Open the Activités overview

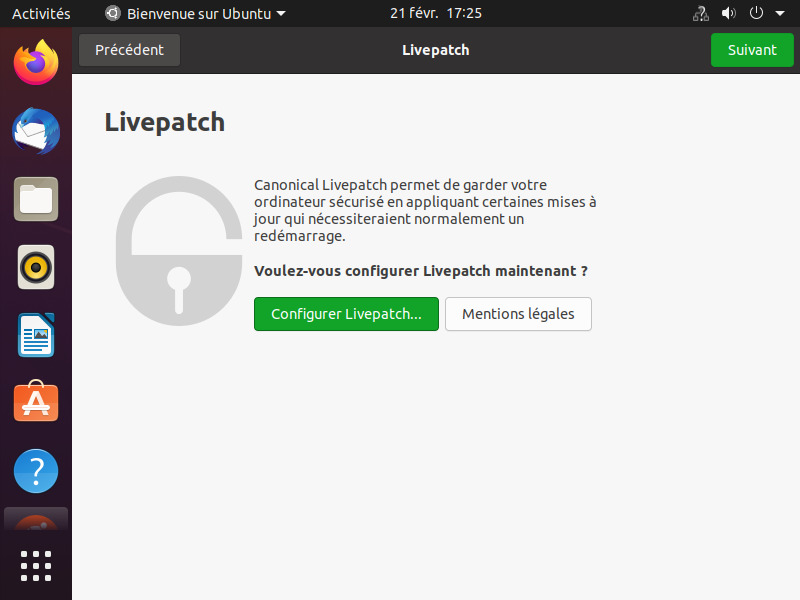click(41, 14)
